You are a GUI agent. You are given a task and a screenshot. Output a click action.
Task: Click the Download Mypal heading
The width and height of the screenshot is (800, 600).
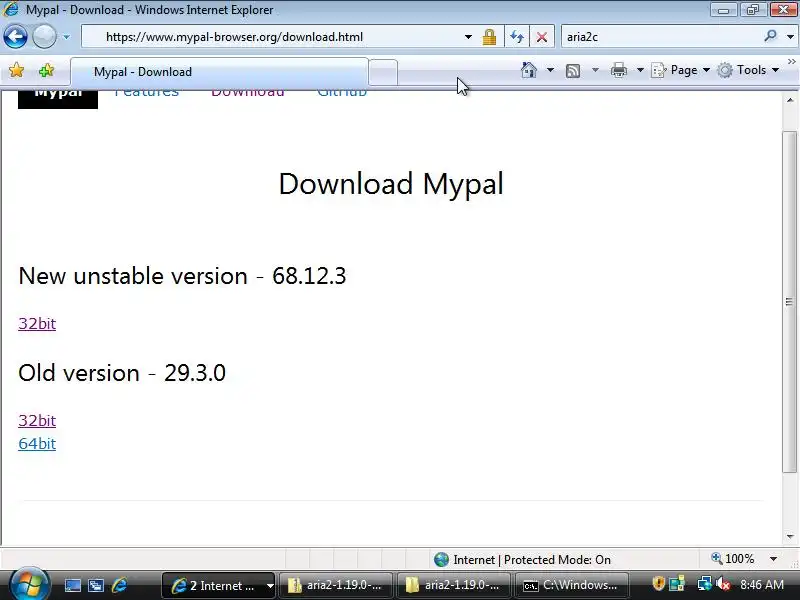tap(391, 184)
